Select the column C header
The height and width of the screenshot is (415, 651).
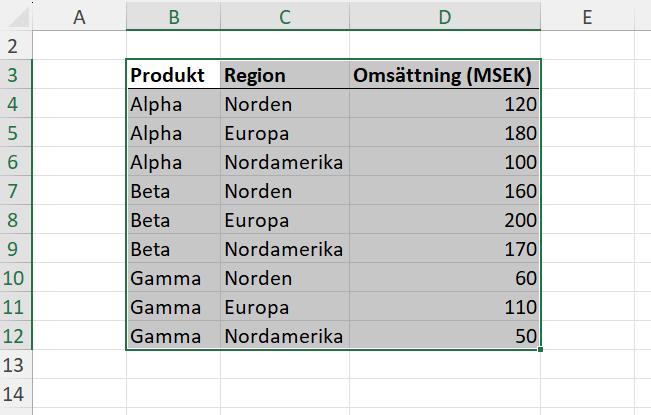285,16
